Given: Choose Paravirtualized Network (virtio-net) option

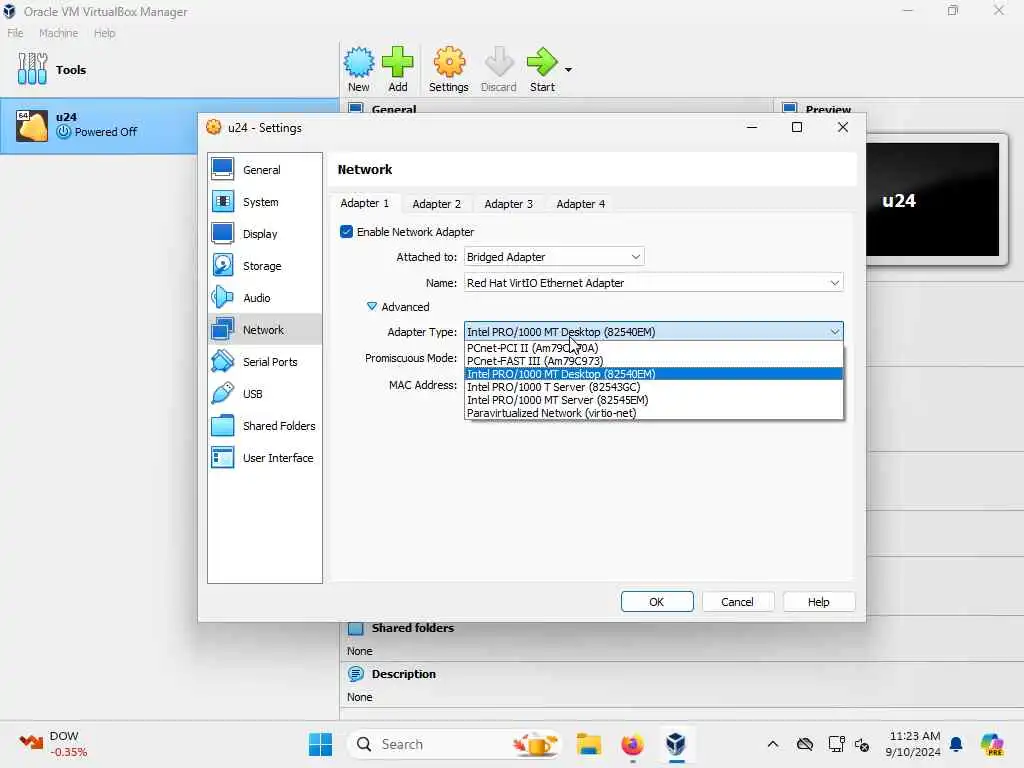Looking at the screenshot, I should pyautogui.click(x=653, y=413).
